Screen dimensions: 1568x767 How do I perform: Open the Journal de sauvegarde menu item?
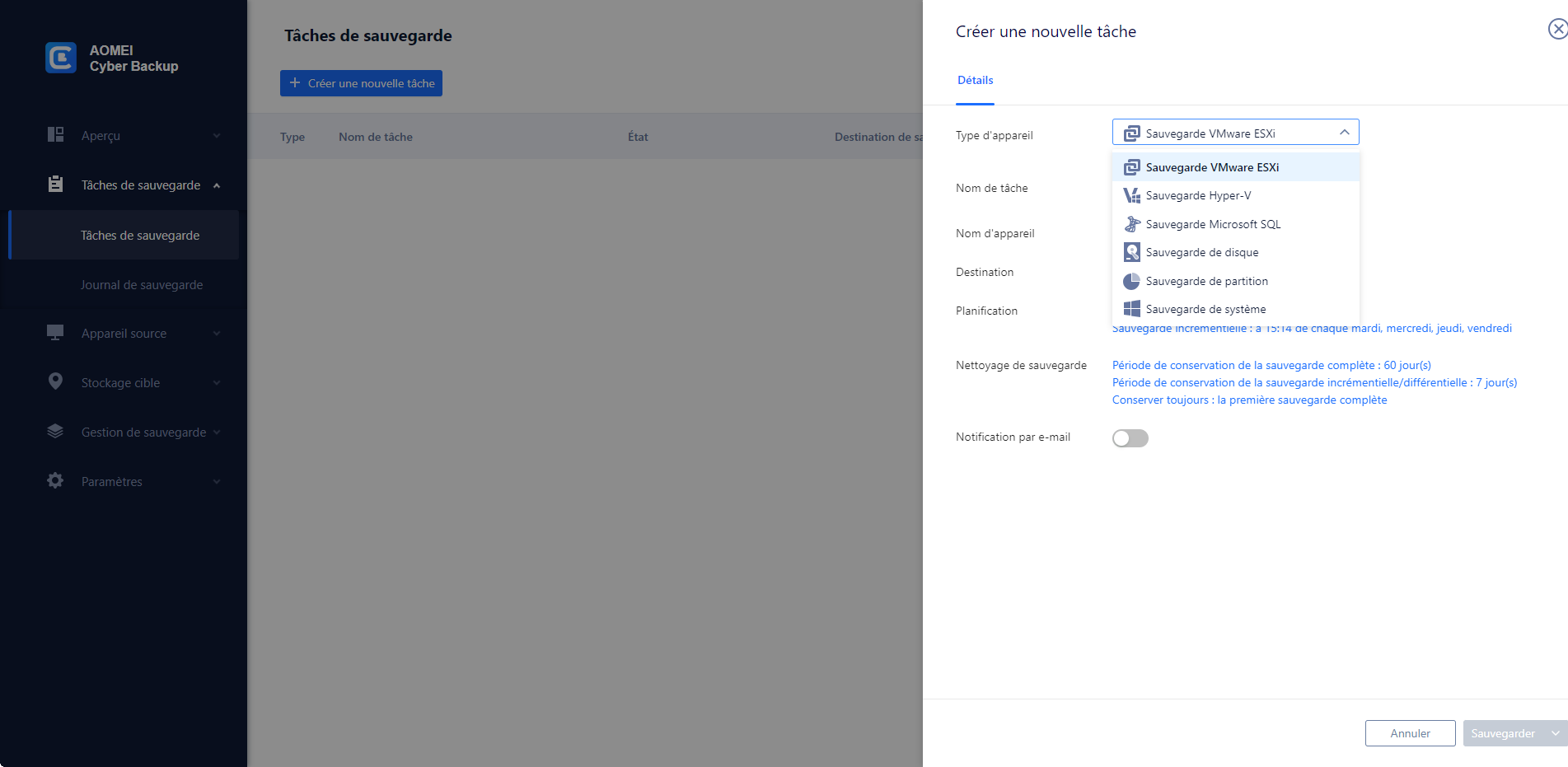point(142,285)
